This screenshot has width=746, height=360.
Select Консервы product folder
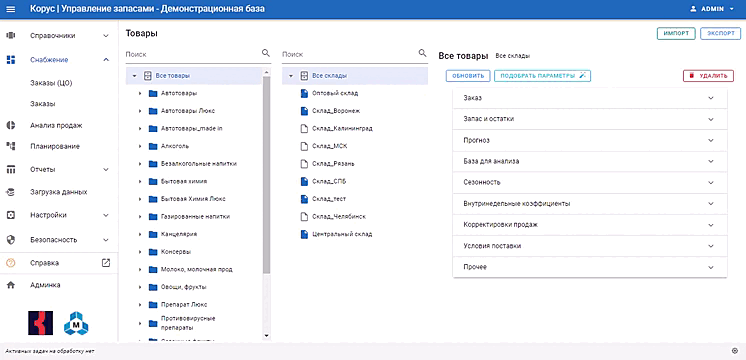(x=176, y=252)
